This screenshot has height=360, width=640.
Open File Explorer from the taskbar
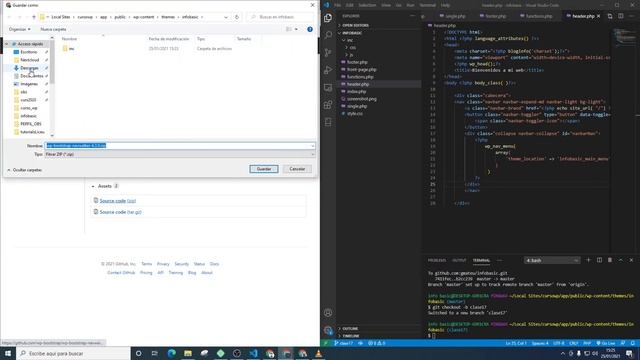tap(188, 353)
